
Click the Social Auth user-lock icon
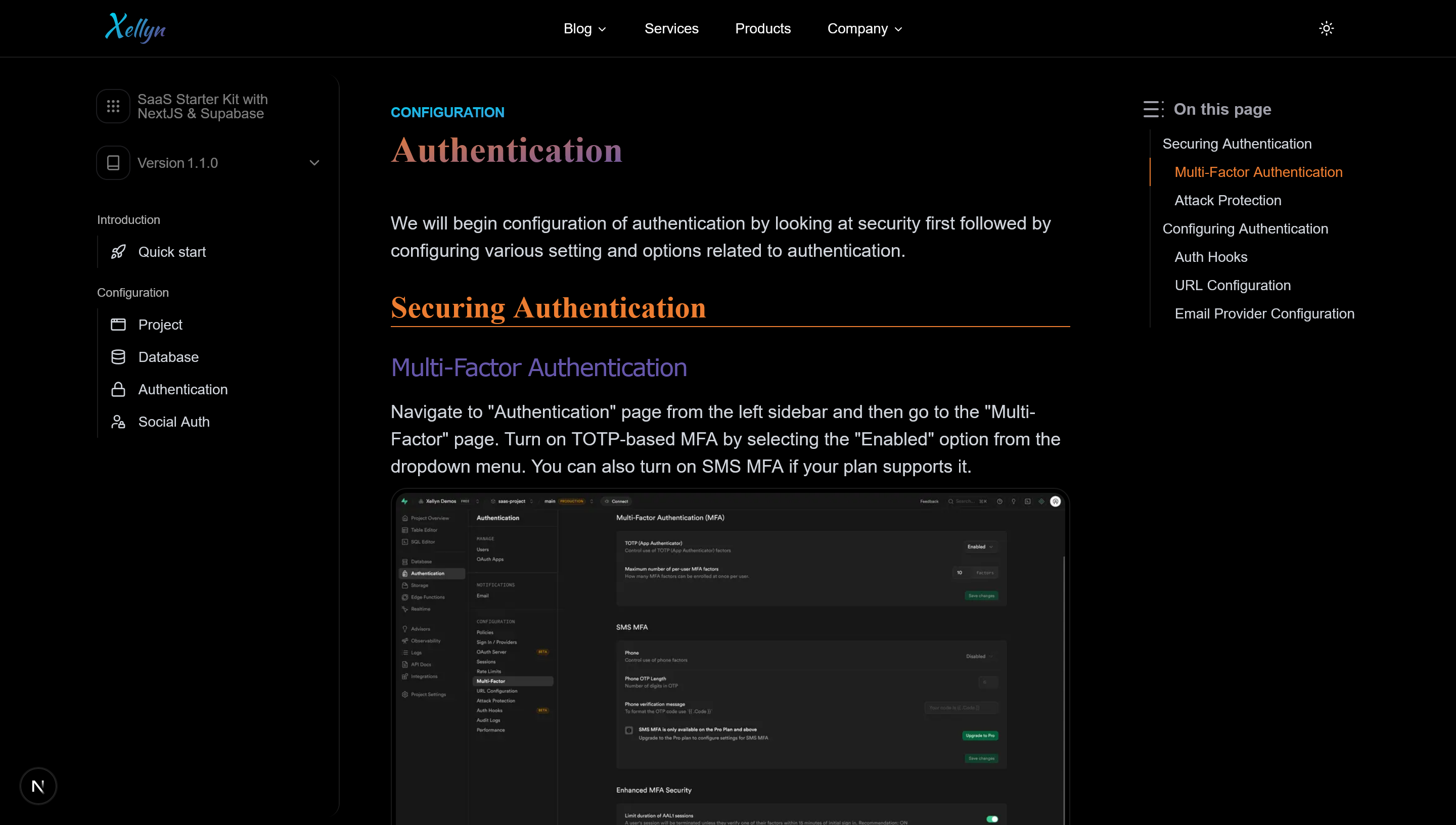click(x=118, y=422)
